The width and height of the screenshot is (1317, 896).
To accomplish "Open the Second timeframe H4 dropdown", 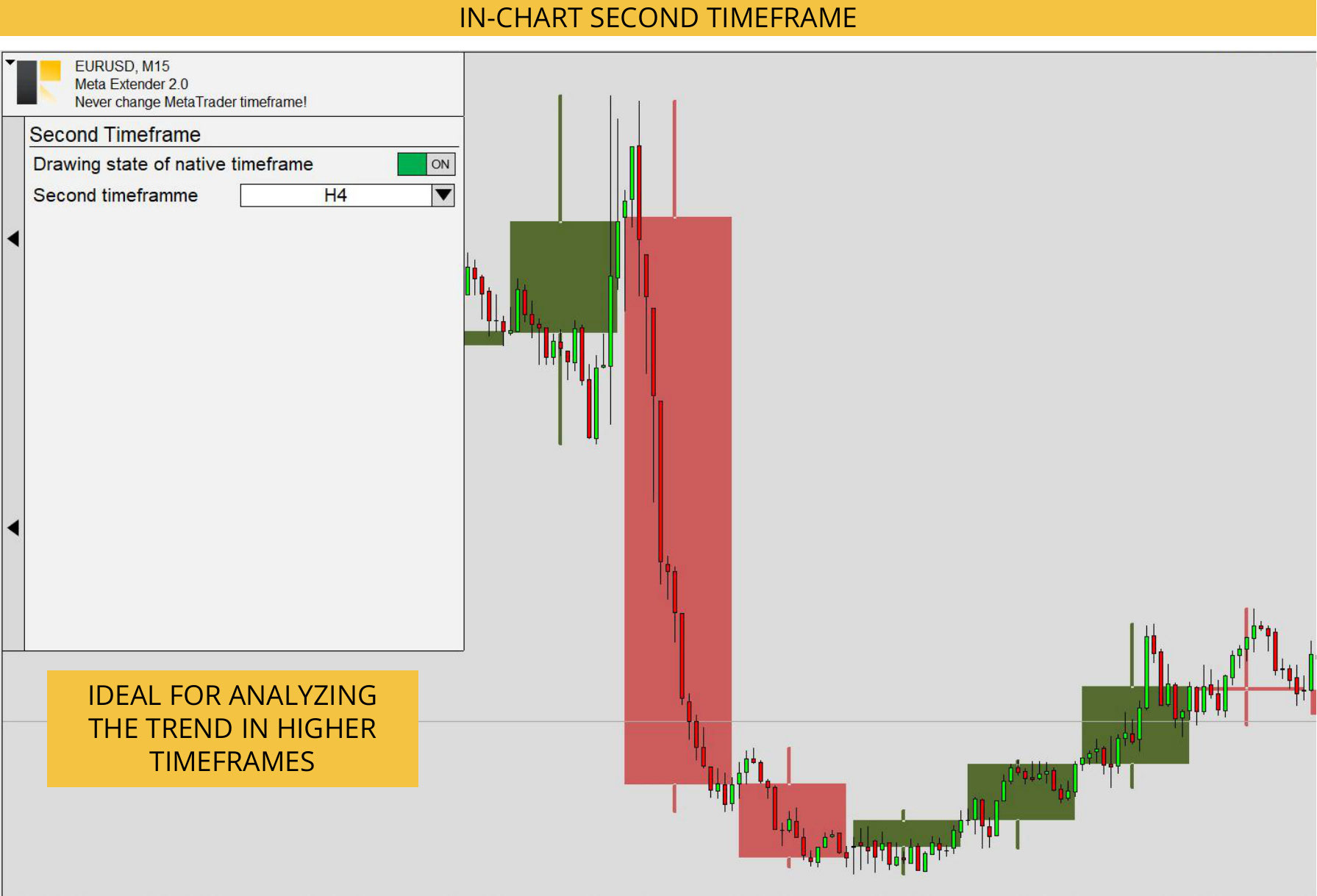I will point(347,196).
